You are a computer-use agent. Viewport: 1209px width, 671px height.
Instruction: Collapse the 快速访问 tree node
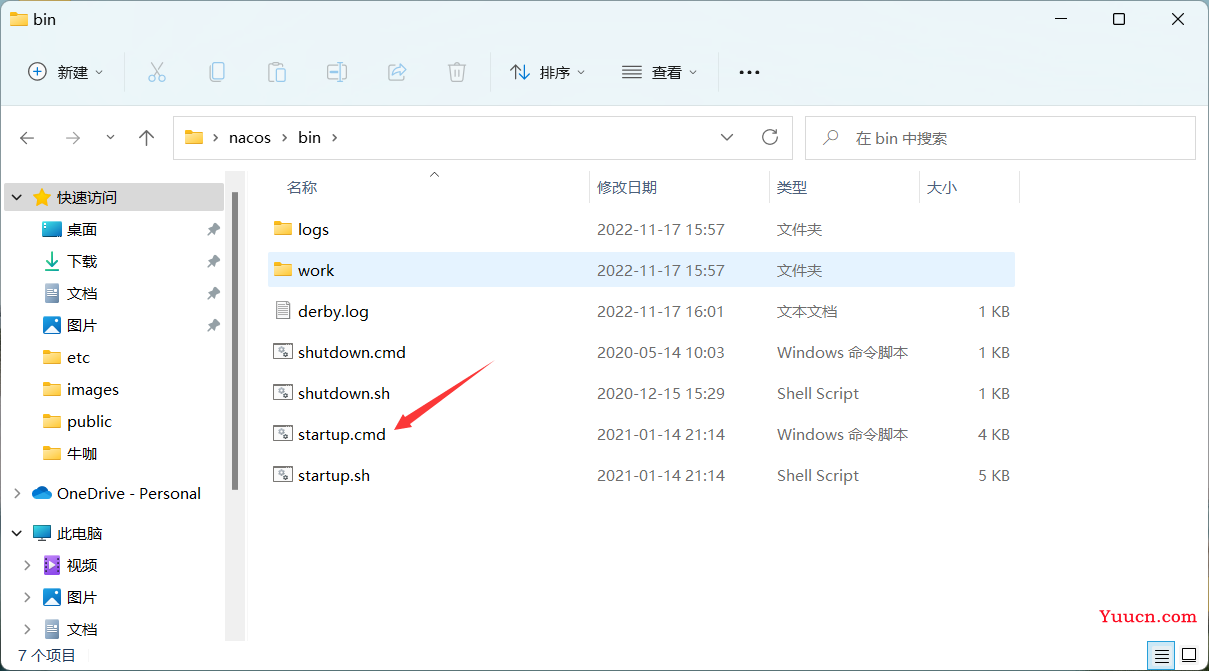pyautogui.click(x=17, y=197)
